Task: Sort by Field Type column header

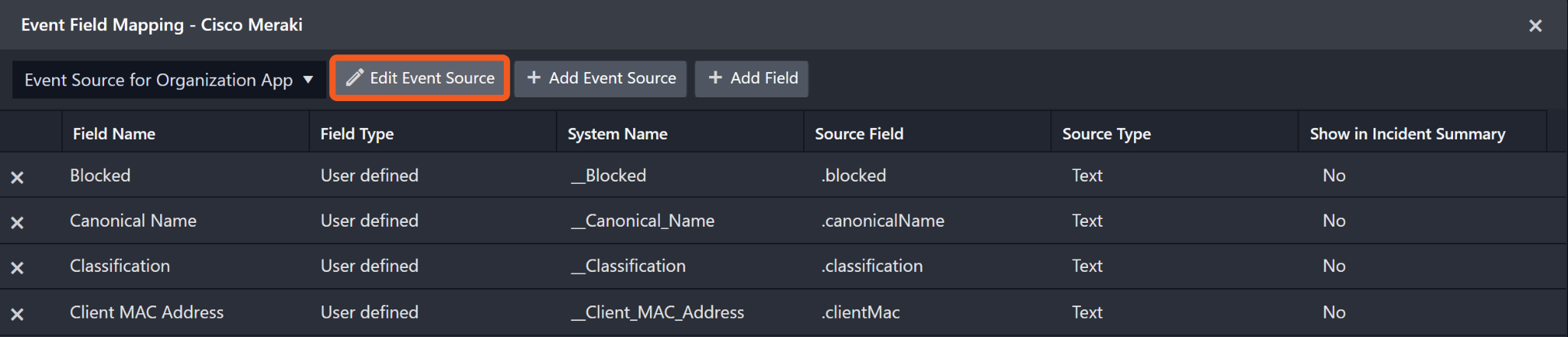Action: point(357,133)
